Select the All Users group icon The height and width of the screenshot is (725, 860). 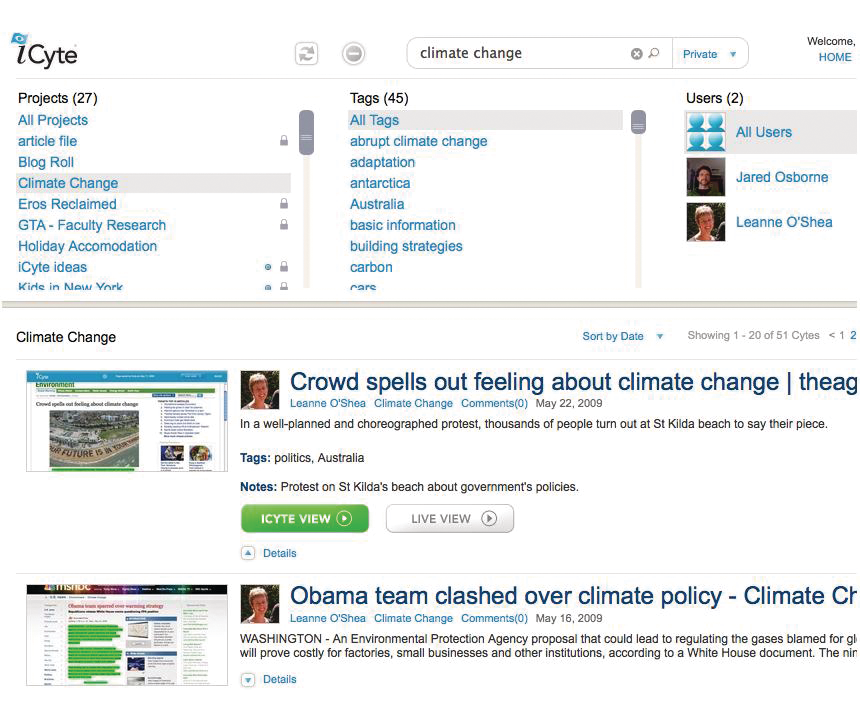point(705,132)
